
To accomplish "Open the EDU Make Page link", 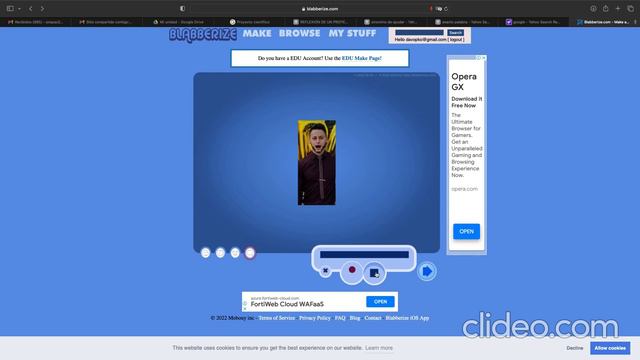I will click(362, 58).
